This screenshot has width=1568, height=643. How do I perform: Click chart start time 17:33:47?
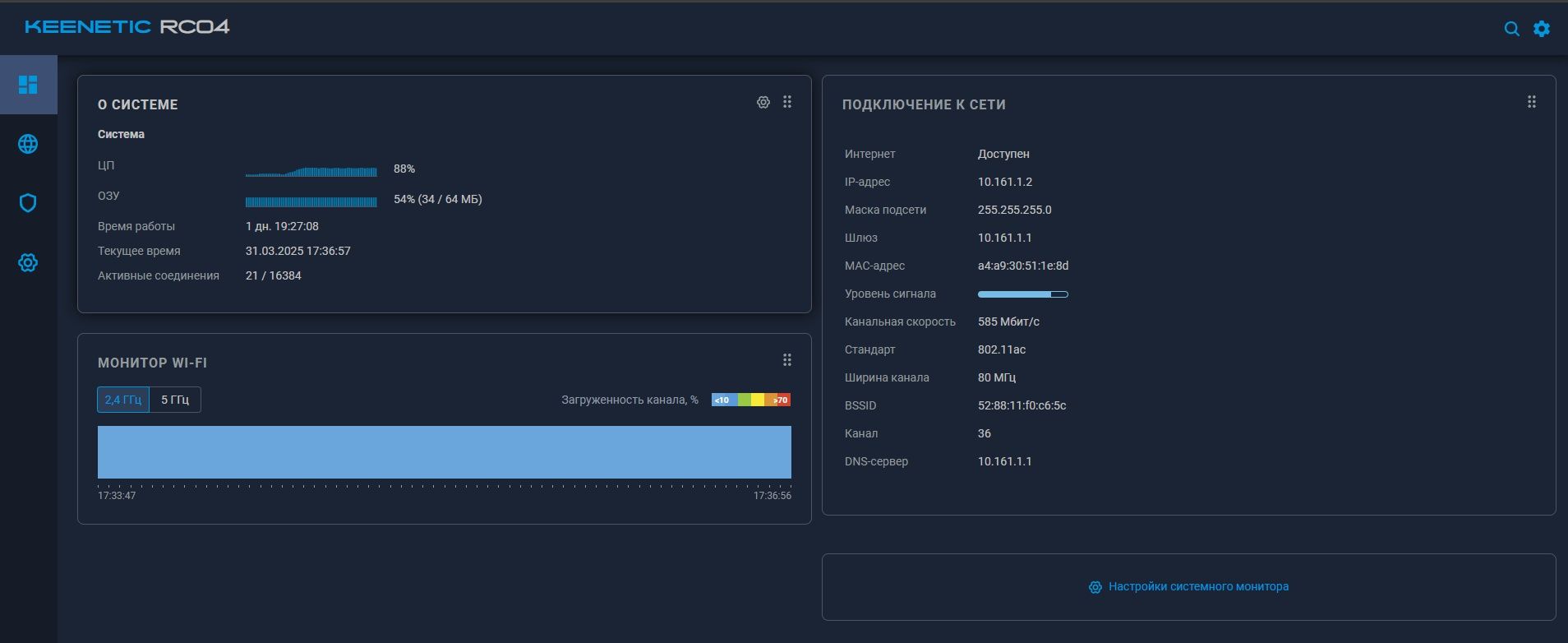click(117, 496)
